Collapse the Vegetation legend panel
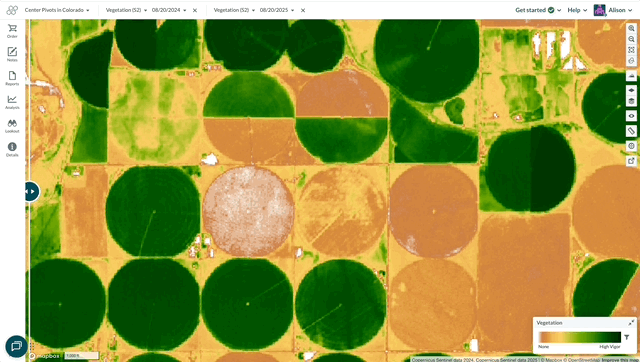640x362 pixels. coord(631,323)
